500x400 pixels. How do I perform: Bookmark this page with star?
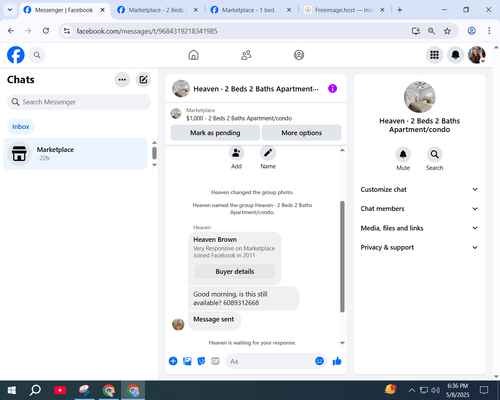pyautogui.click(x=447, y=31)
